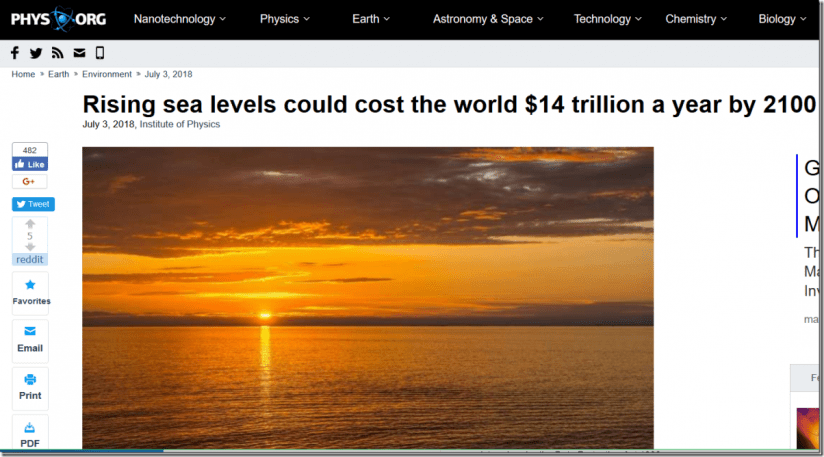Upvote the article on the reddit widget

click(30, 225)
